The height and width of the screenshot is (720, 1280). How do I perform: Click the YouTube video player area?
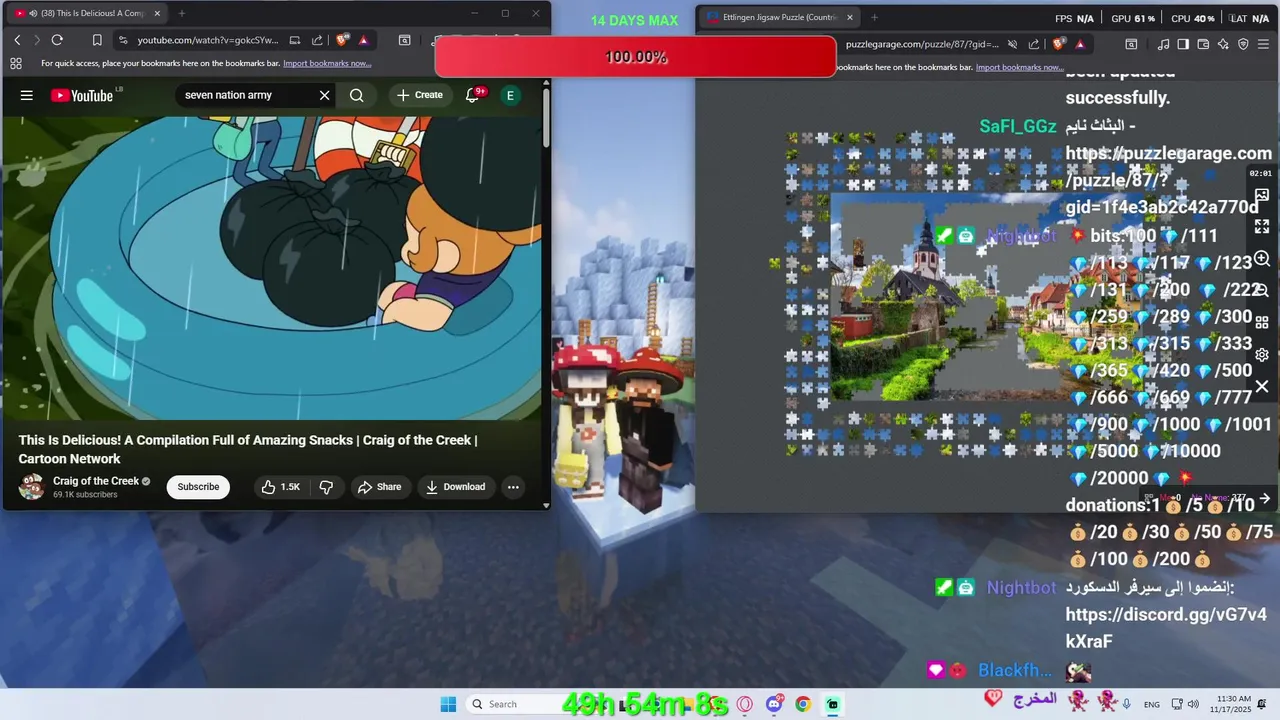[271, 268]
